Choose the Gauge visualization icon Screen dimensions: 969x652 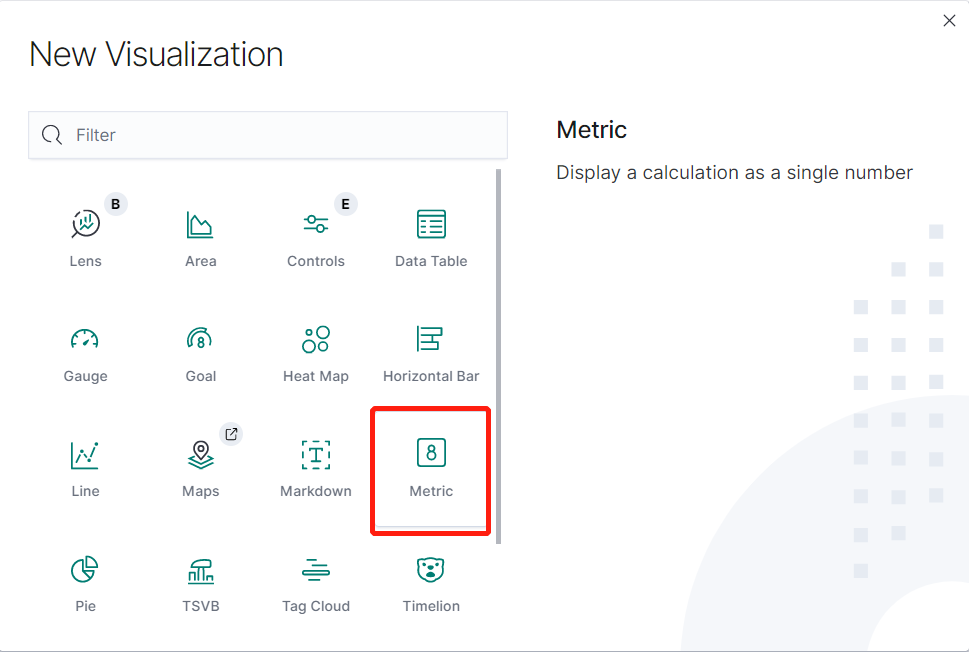pos(85,339)
